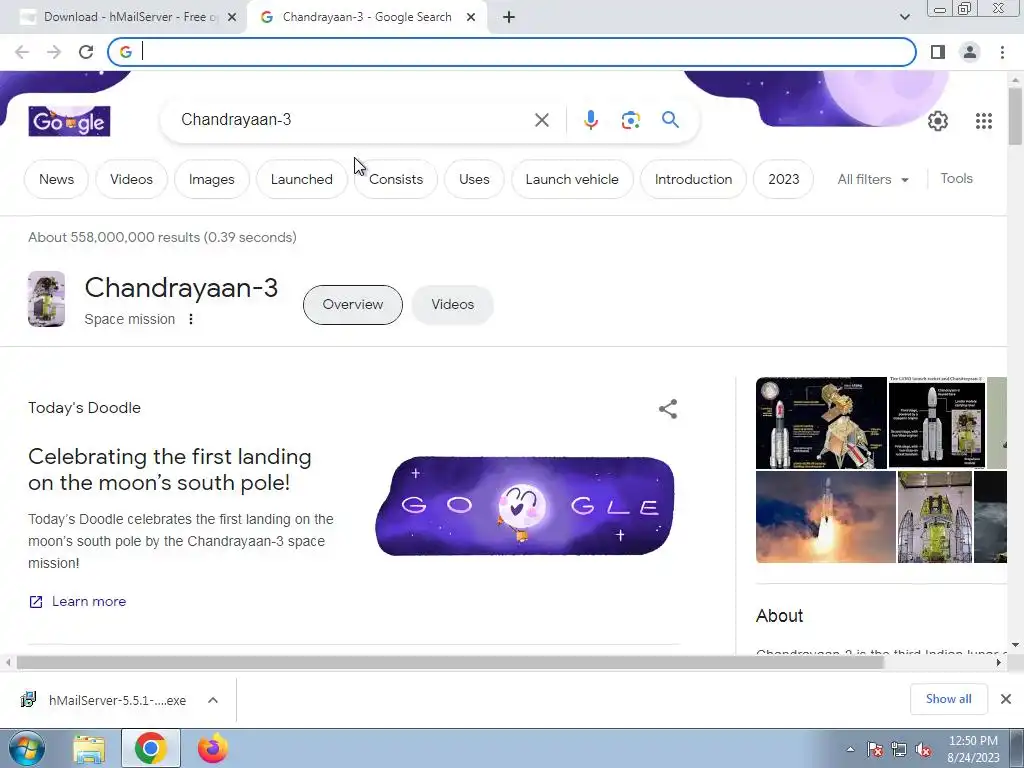Launch Firefox from the taskbar

click(x=213, y=748)
